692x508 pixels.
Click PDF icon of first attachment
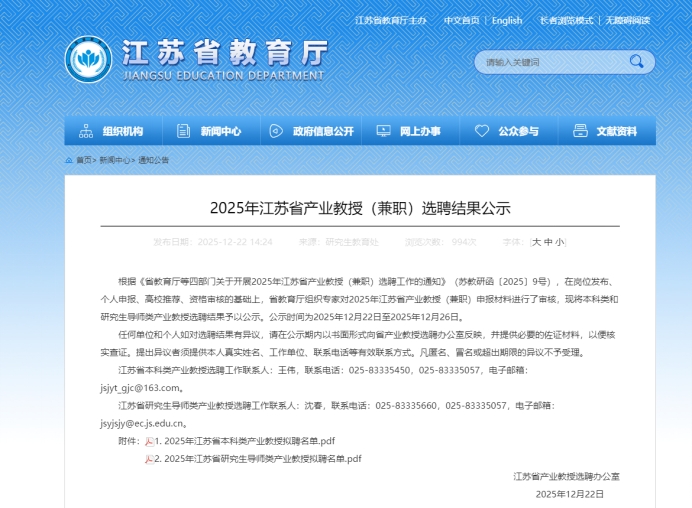click(149, 441)
